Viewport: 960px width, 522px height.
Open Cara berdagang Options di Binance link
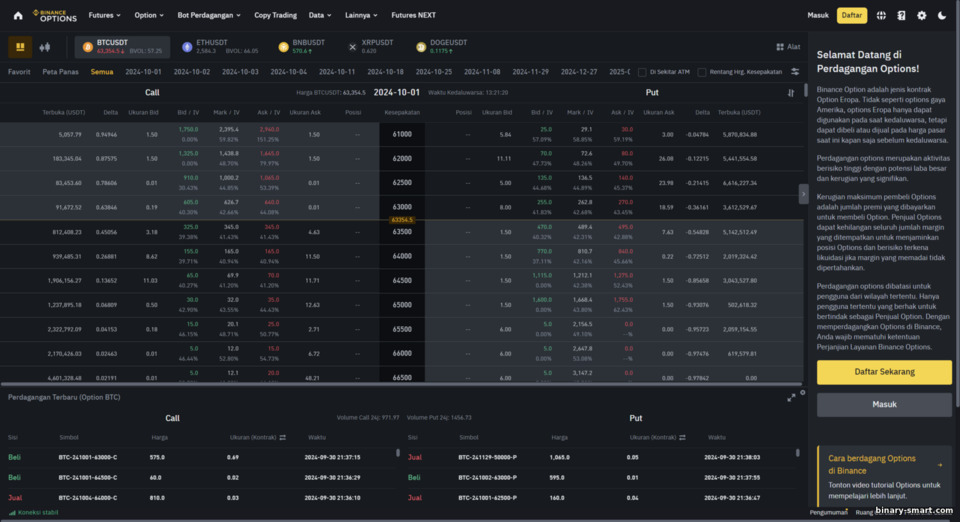872,464
